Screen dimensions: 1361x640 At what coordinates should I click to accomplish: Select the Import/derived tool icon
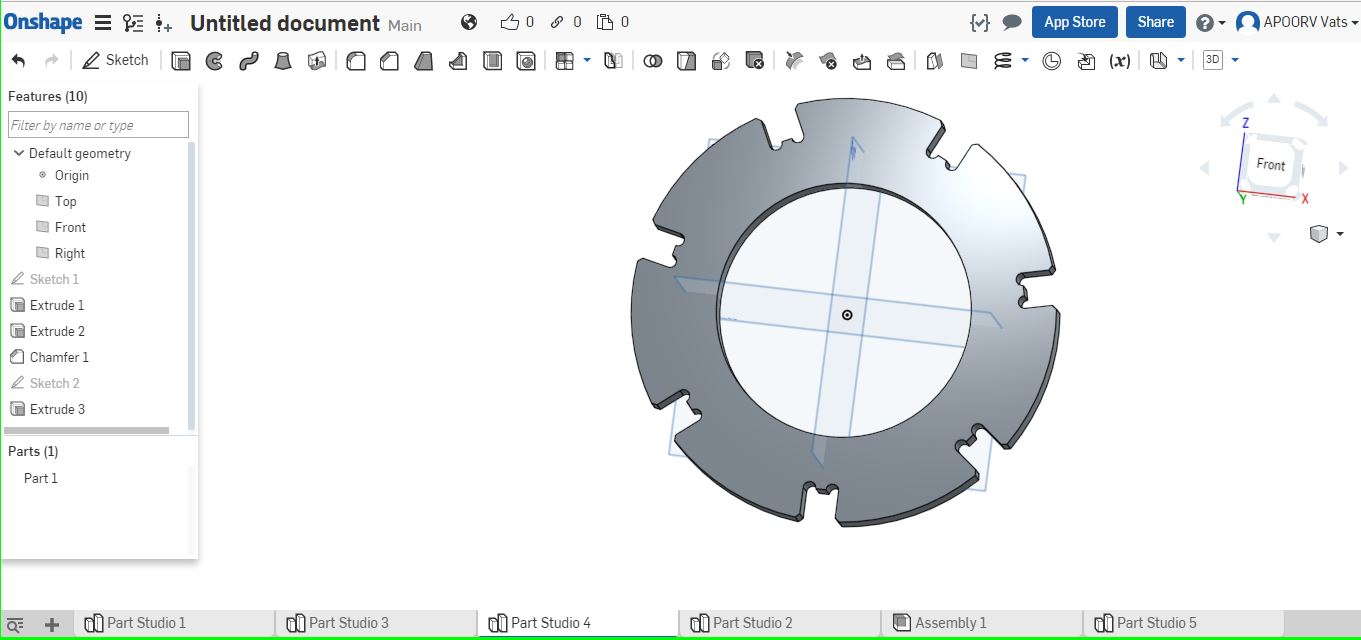click(x=1086, y=61)
